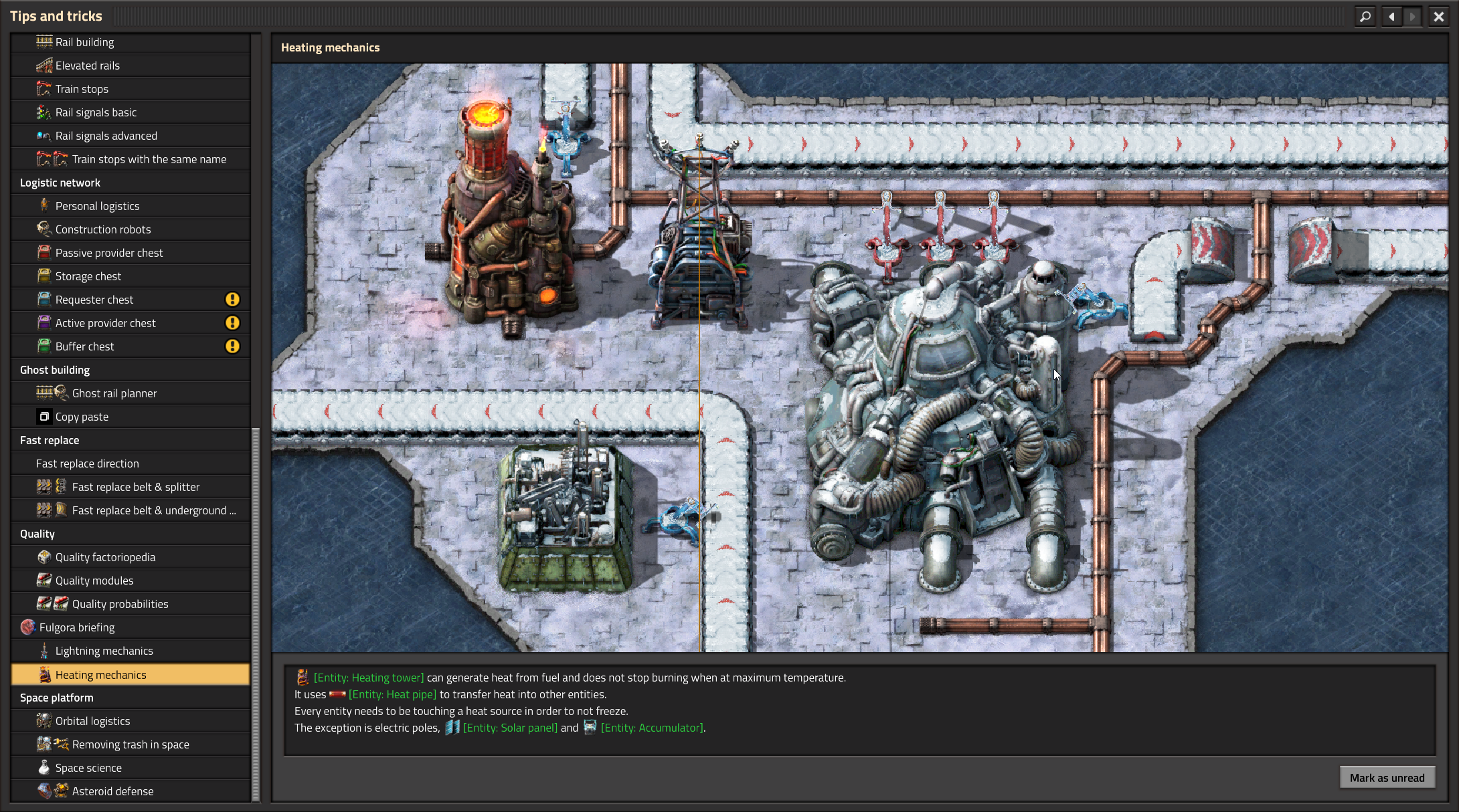
Task: Click the heating tower icon in description
Action: coord(303,677)
